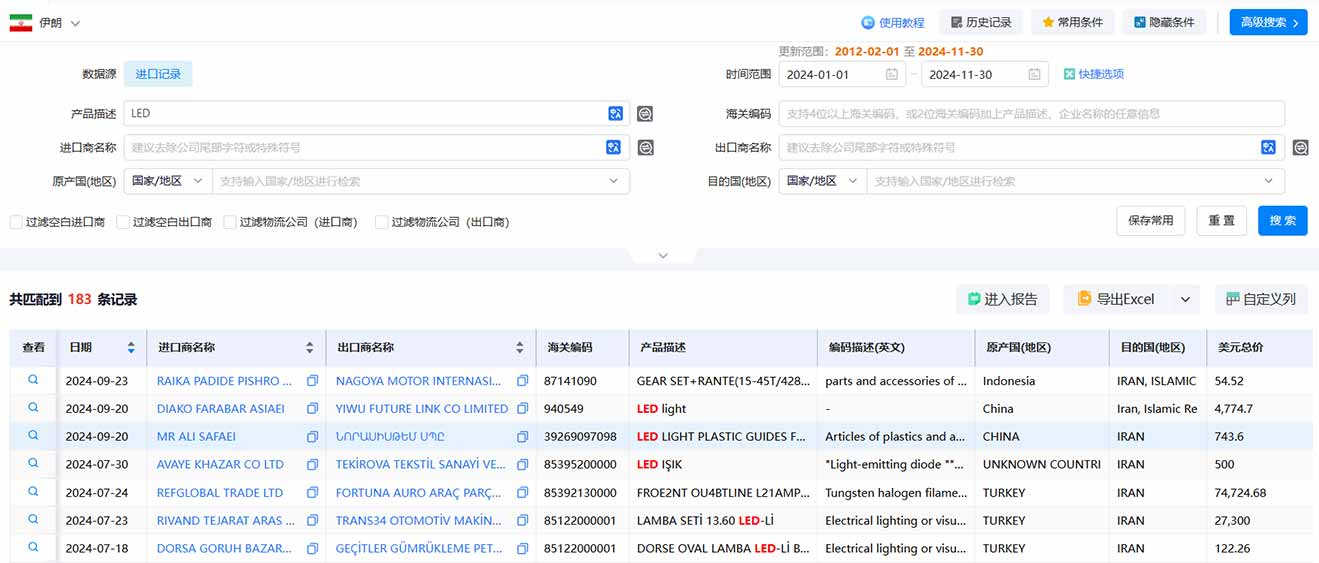Open calendar icon of start date 2024-01-01
Image resolution: width=1319 pixels, height=563 pixels.
click(x=891, y=75)
